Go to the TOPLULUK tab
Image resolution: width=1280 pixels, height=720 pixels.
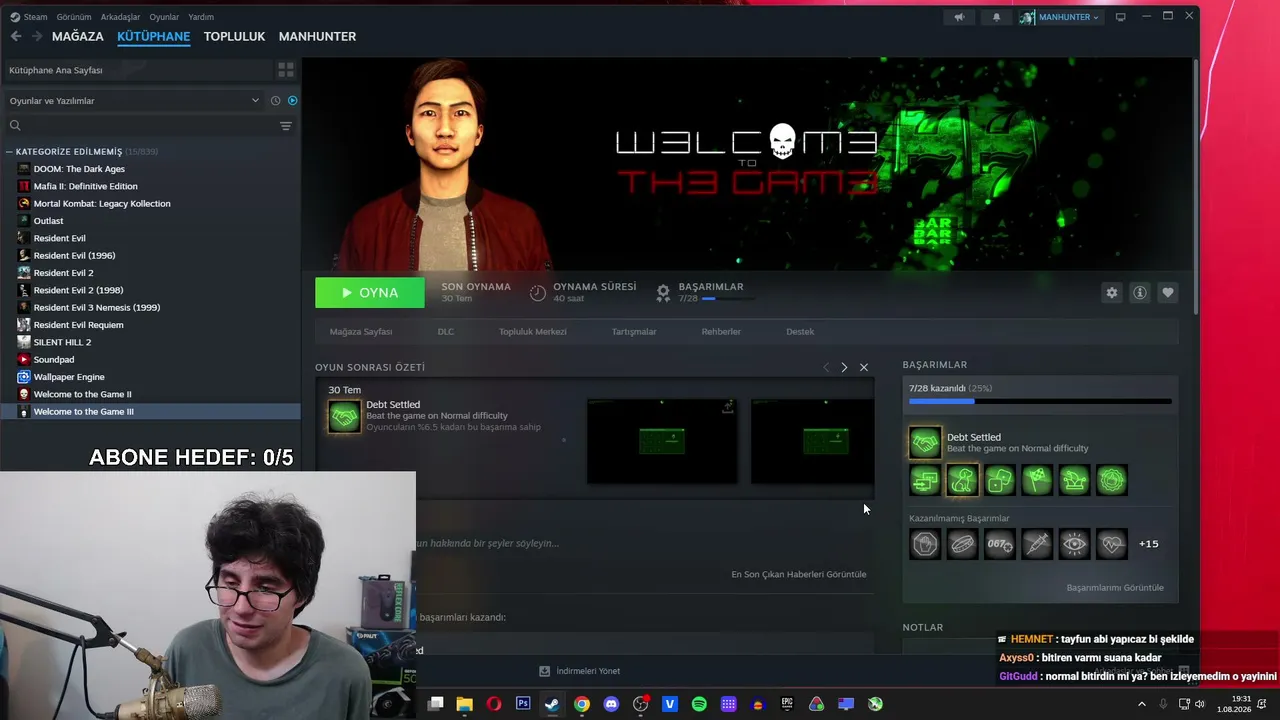point(234,36)
